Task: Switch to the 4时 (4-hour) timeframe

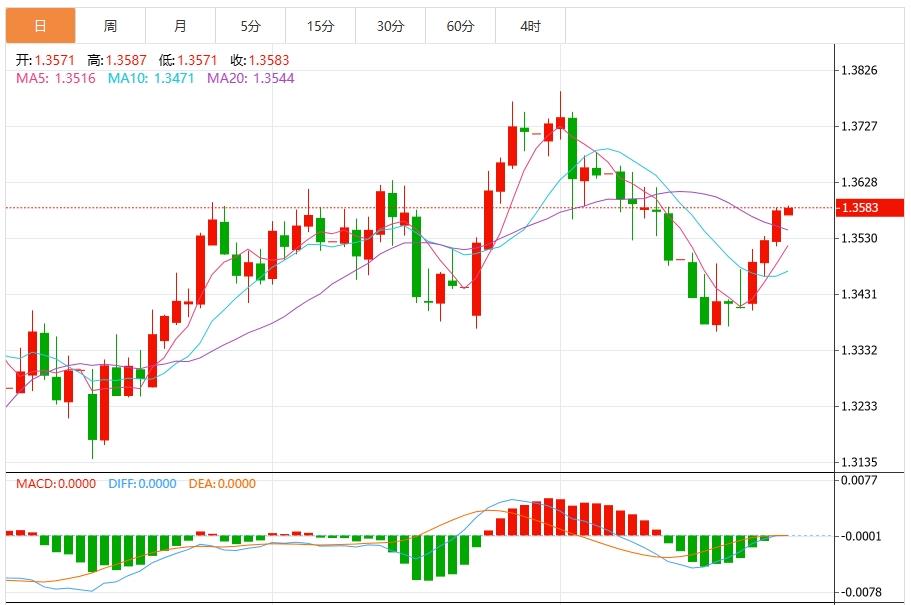Action: 530,22
